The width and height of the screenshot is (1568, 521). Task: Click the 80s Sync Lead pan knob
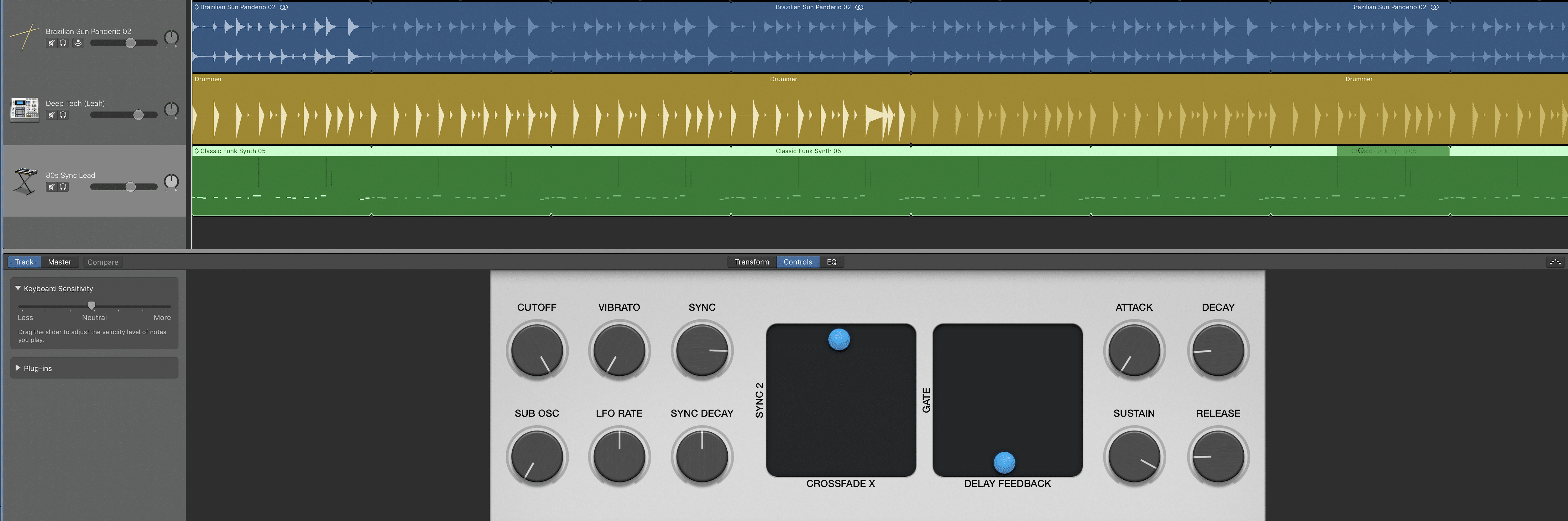tap(172, 182)
